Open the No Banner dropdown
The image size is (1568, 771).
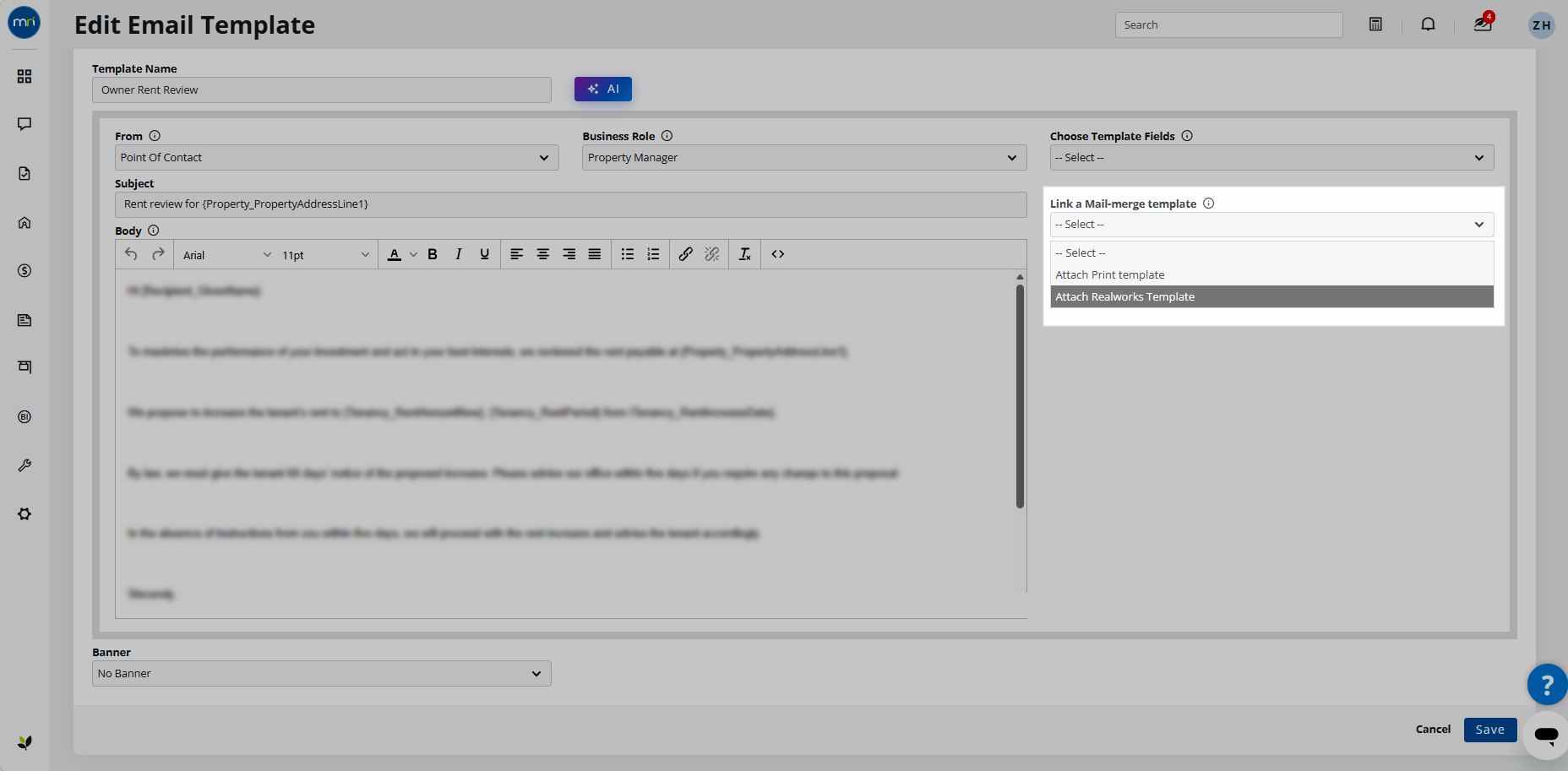coord(321,673)
